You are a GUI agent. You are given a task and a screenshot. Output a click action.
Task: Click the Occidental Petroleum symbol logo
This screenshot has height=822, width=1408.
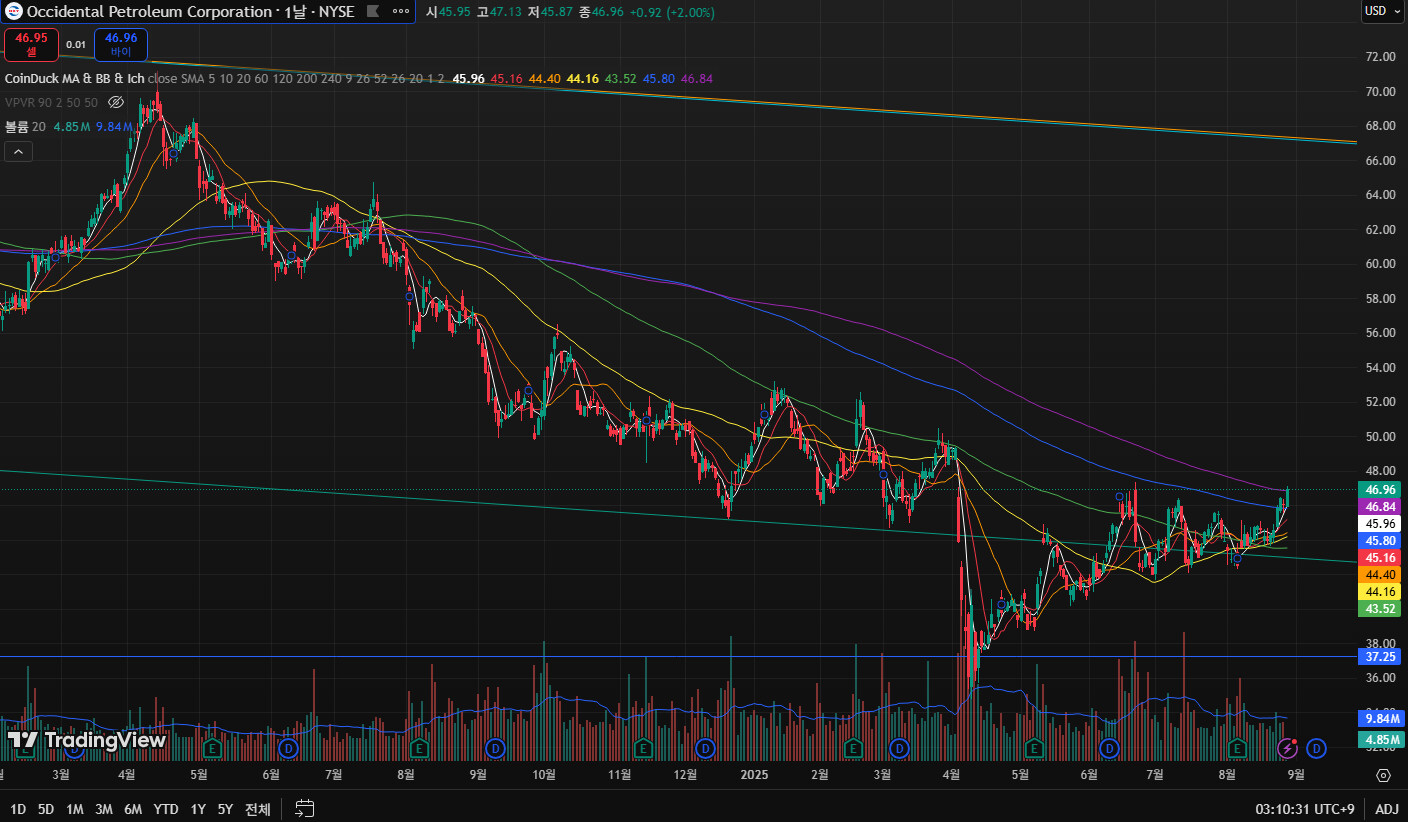click(14, 12)
